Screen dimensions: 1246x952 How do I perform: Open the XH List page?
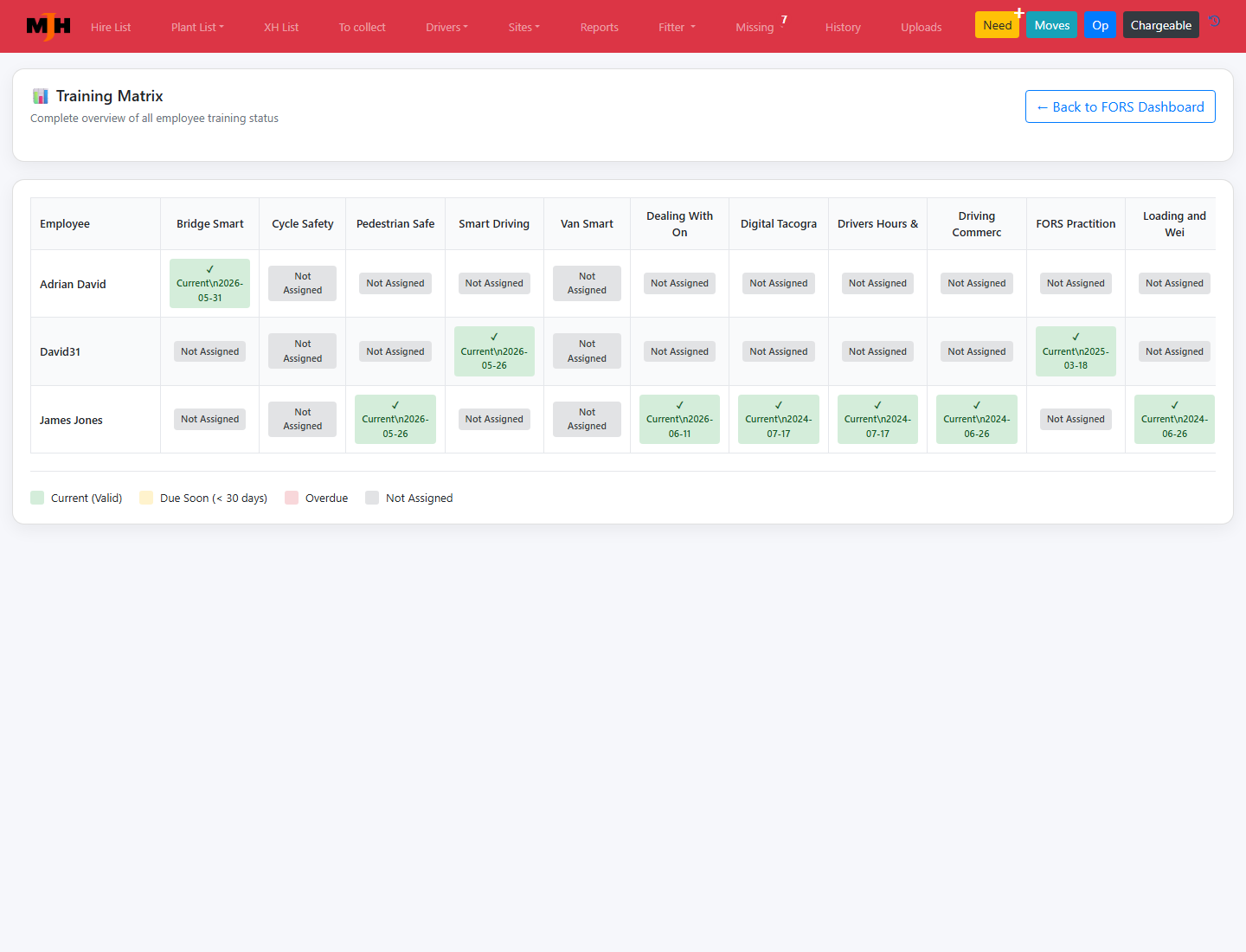point(281,27)
